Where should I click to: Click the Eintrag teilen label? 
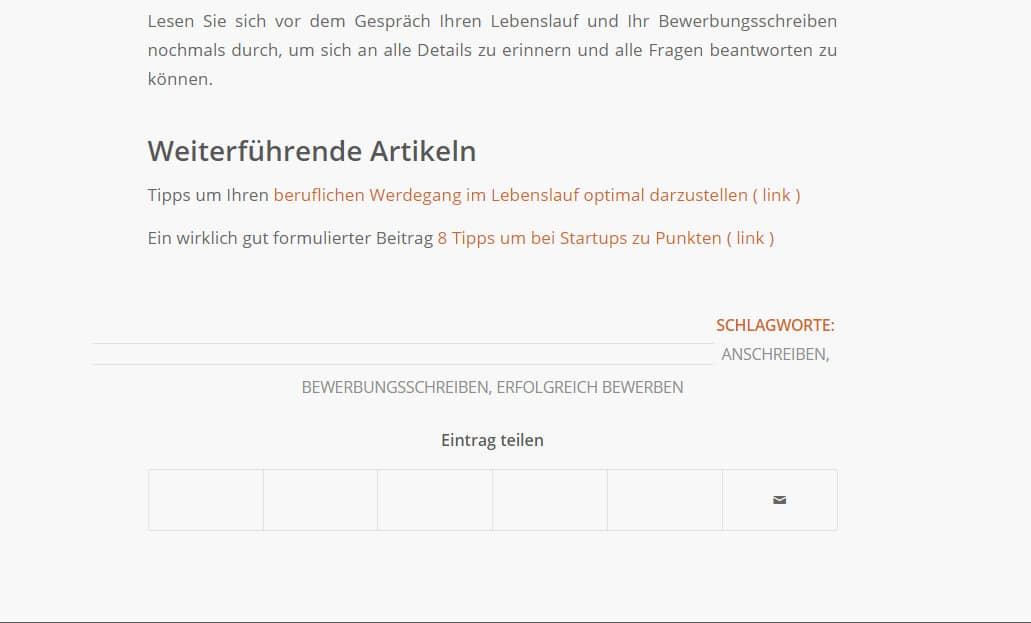[x=492, y=440]
